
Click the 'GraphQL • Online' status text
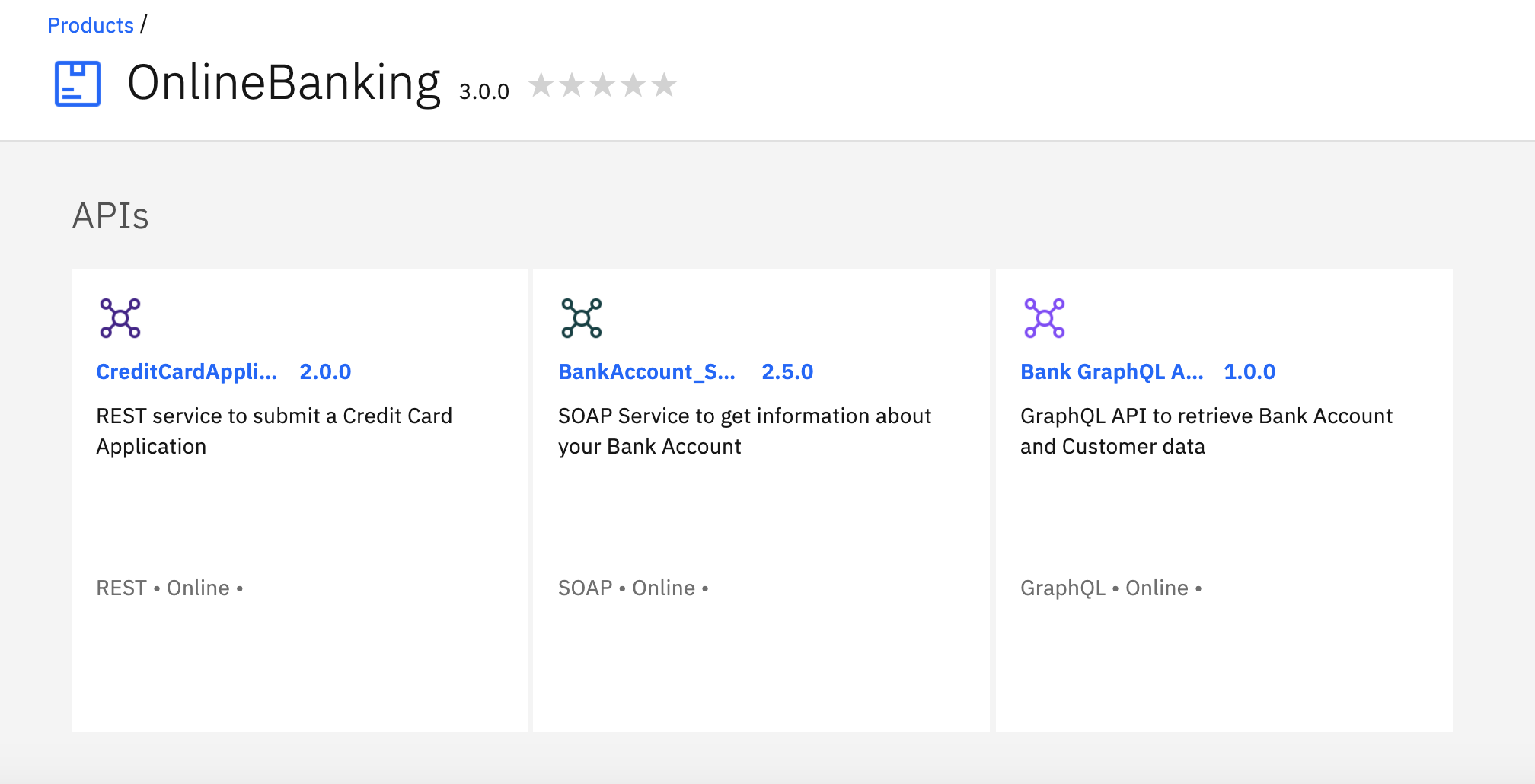coord(1111,588)
